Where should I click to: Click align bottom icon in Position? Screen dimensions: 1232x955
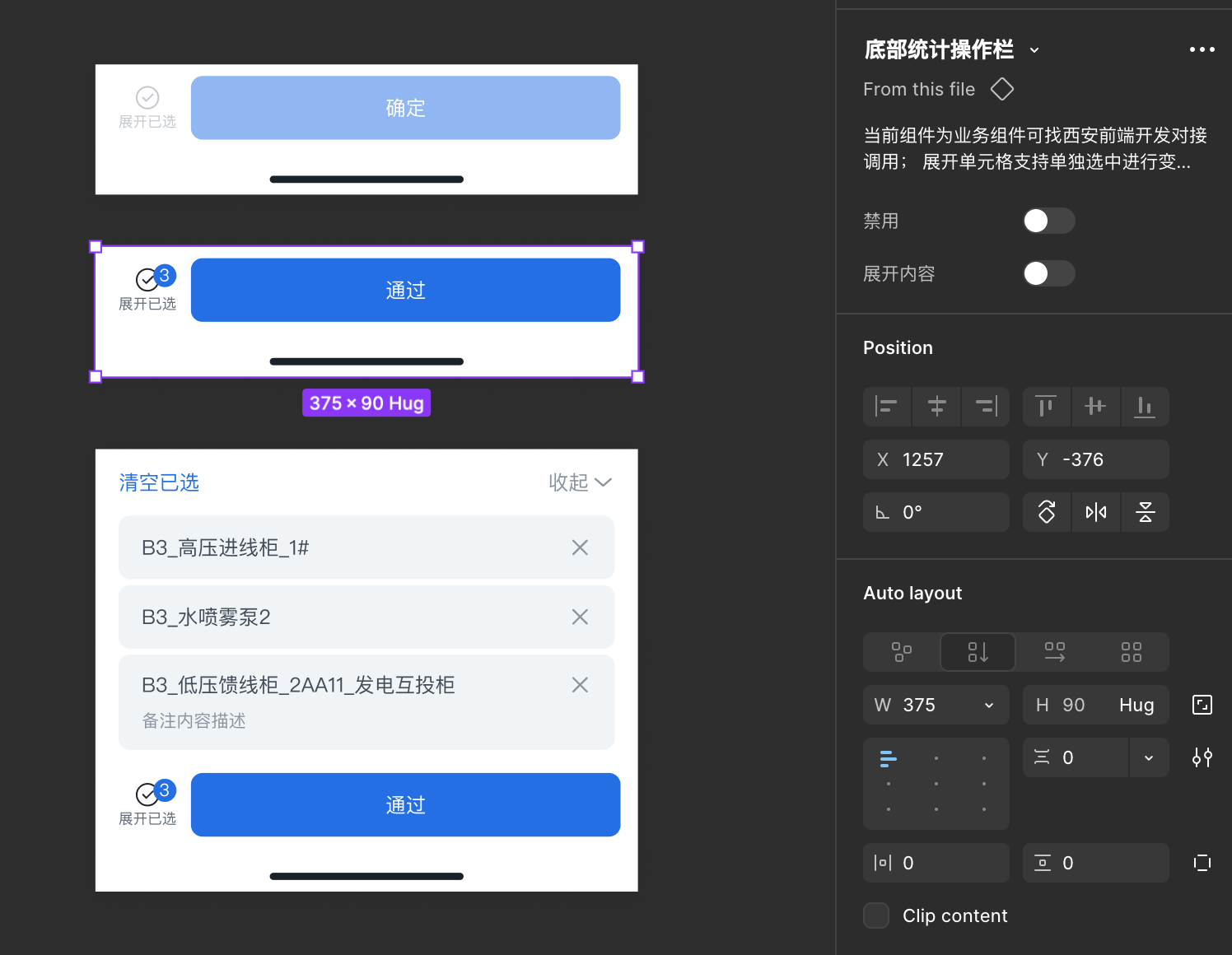[x=1145, y=406]
